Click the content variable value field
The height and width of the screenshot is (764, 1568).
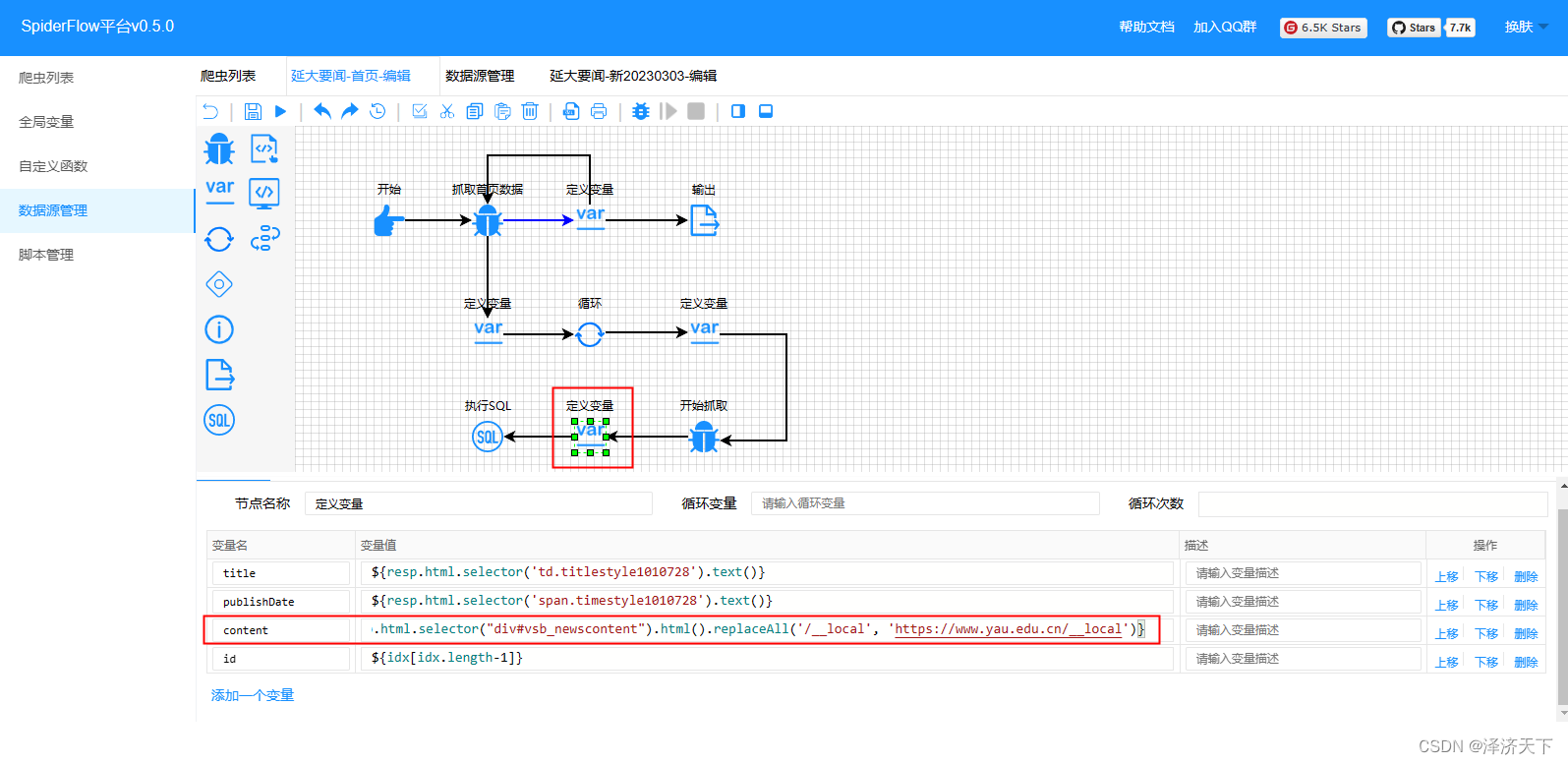point(768,629)
